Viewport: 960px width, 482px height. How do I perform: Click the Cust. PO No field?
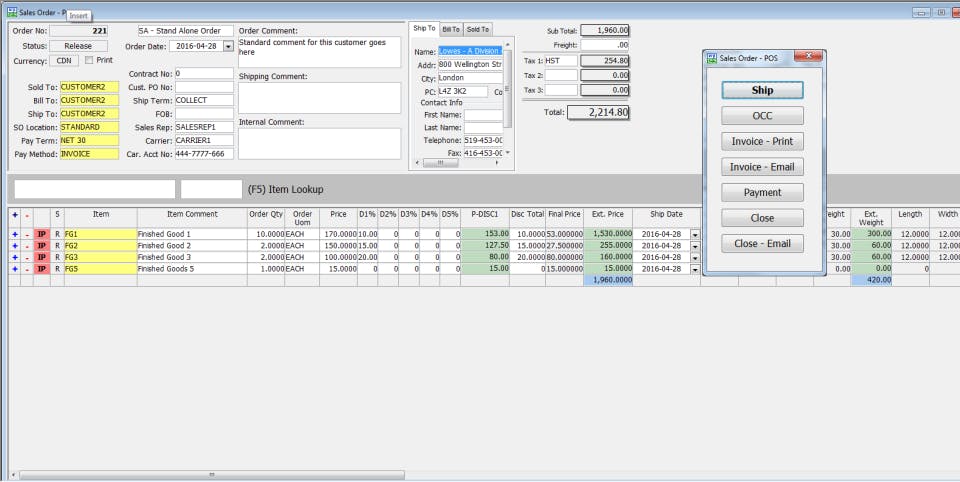(x=204, y=87)
